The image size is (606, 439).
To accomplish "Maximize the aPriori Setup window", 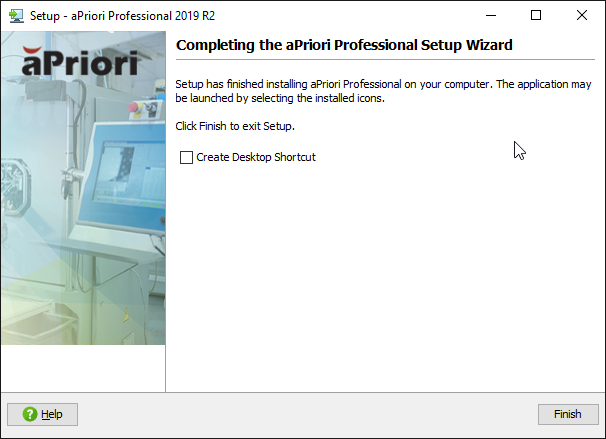I will pos(536,15).
